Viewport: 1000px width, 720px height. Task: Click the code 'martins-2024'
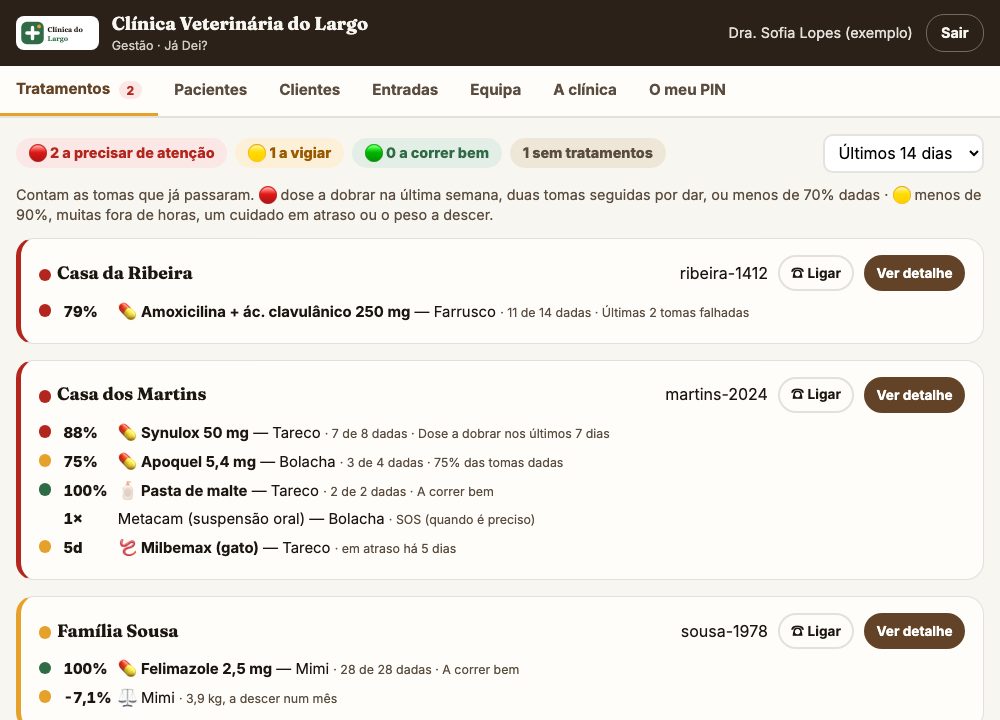pyautogui.click(x=716, y=395)
